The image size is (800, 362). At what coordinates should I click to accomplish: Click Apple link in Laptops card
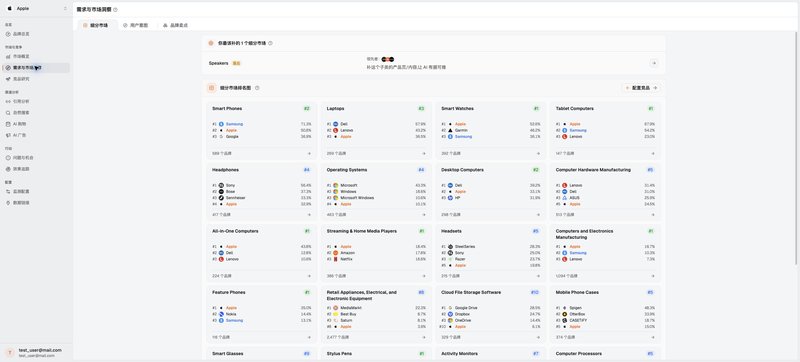point(346,137)
